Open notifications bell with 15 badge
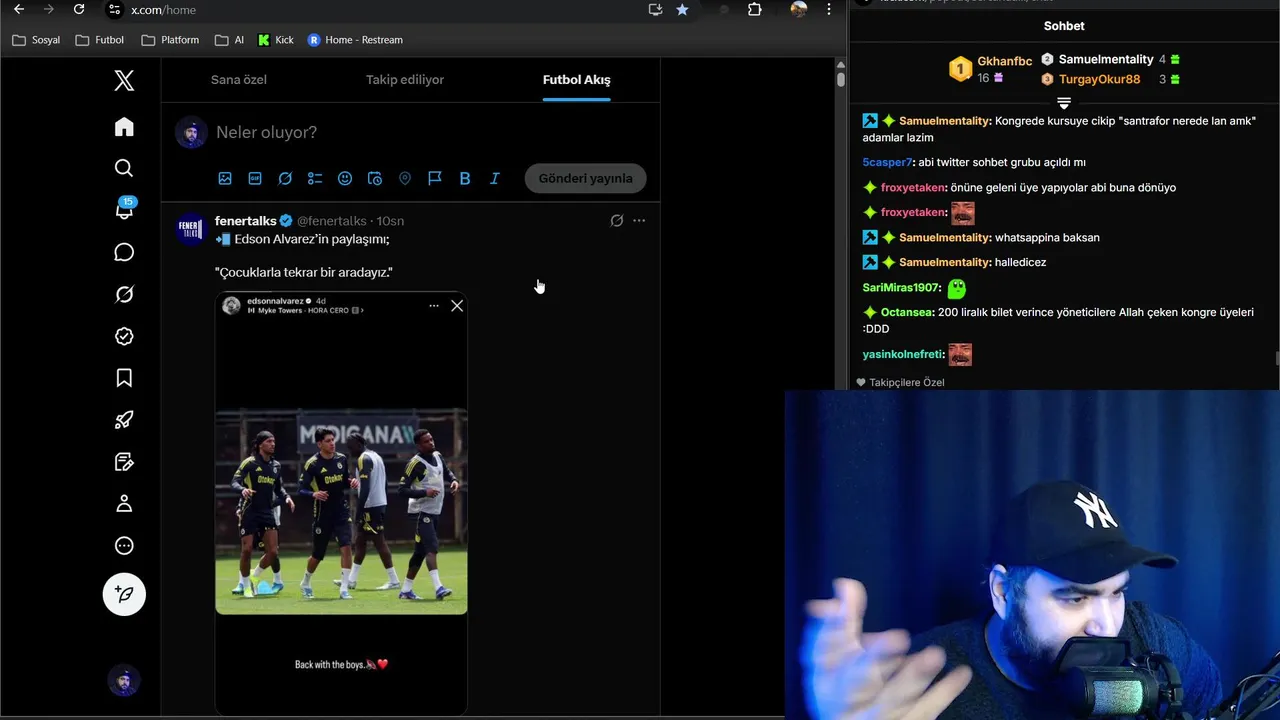The height and width of the screenshot is (720, 1280). pyautogui.click(x=124, y=209)
